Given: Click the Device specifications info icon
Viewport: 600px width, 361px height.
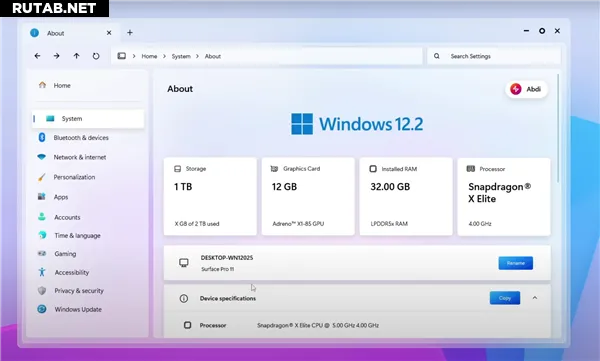Looking at the screenshot, I should pos(184,298).
